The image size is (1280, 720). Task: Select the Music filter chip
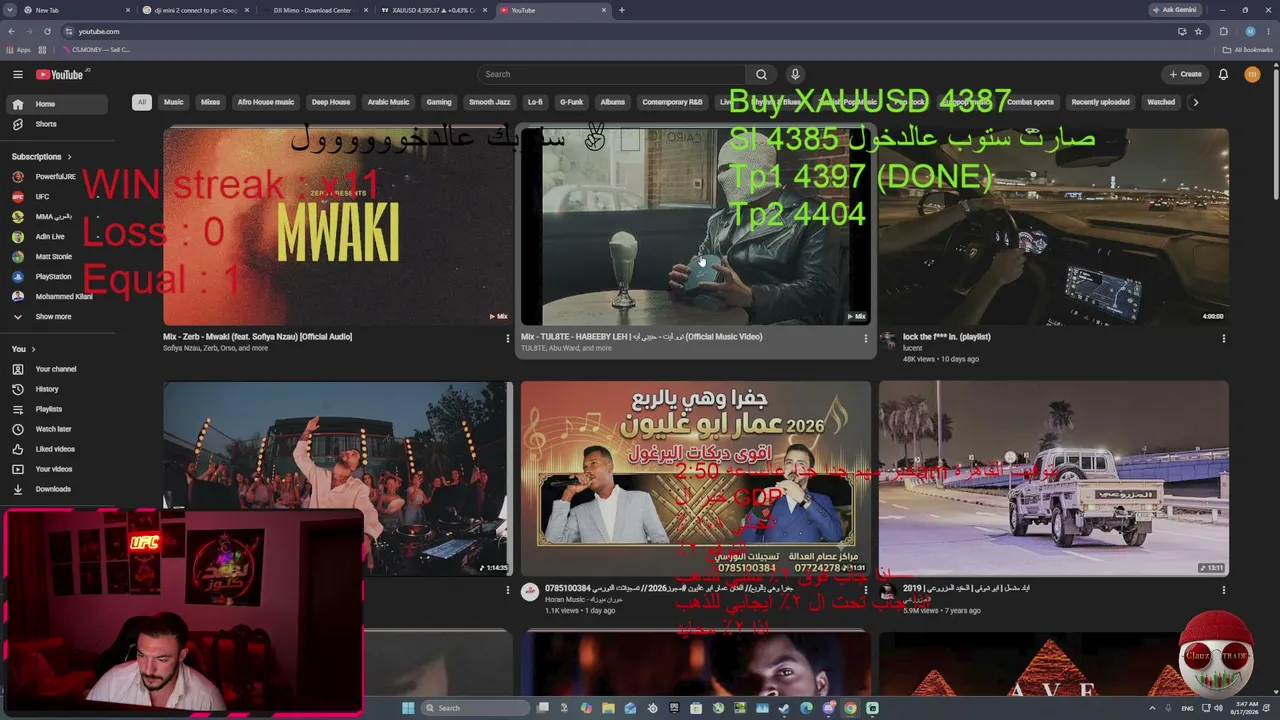174,102
